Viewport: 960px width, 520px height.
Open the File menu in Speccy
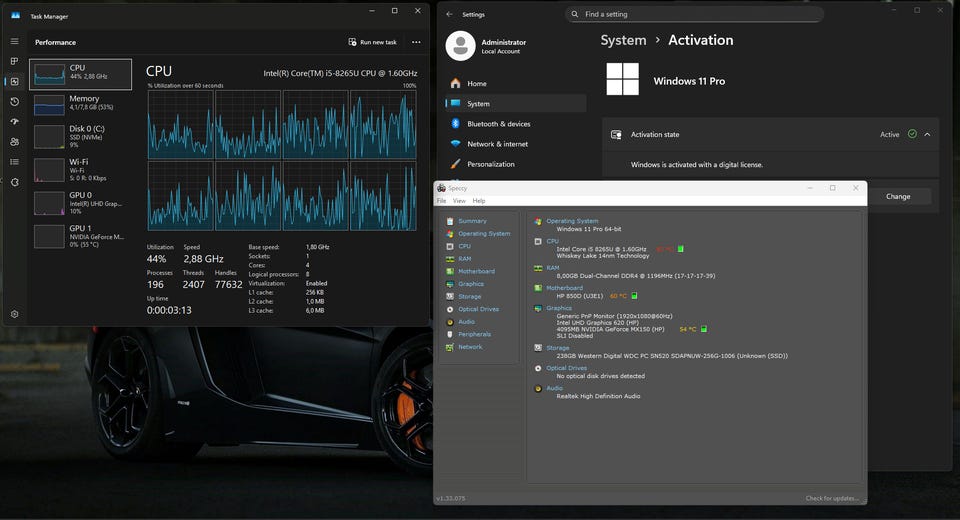[x=441, y=201]
